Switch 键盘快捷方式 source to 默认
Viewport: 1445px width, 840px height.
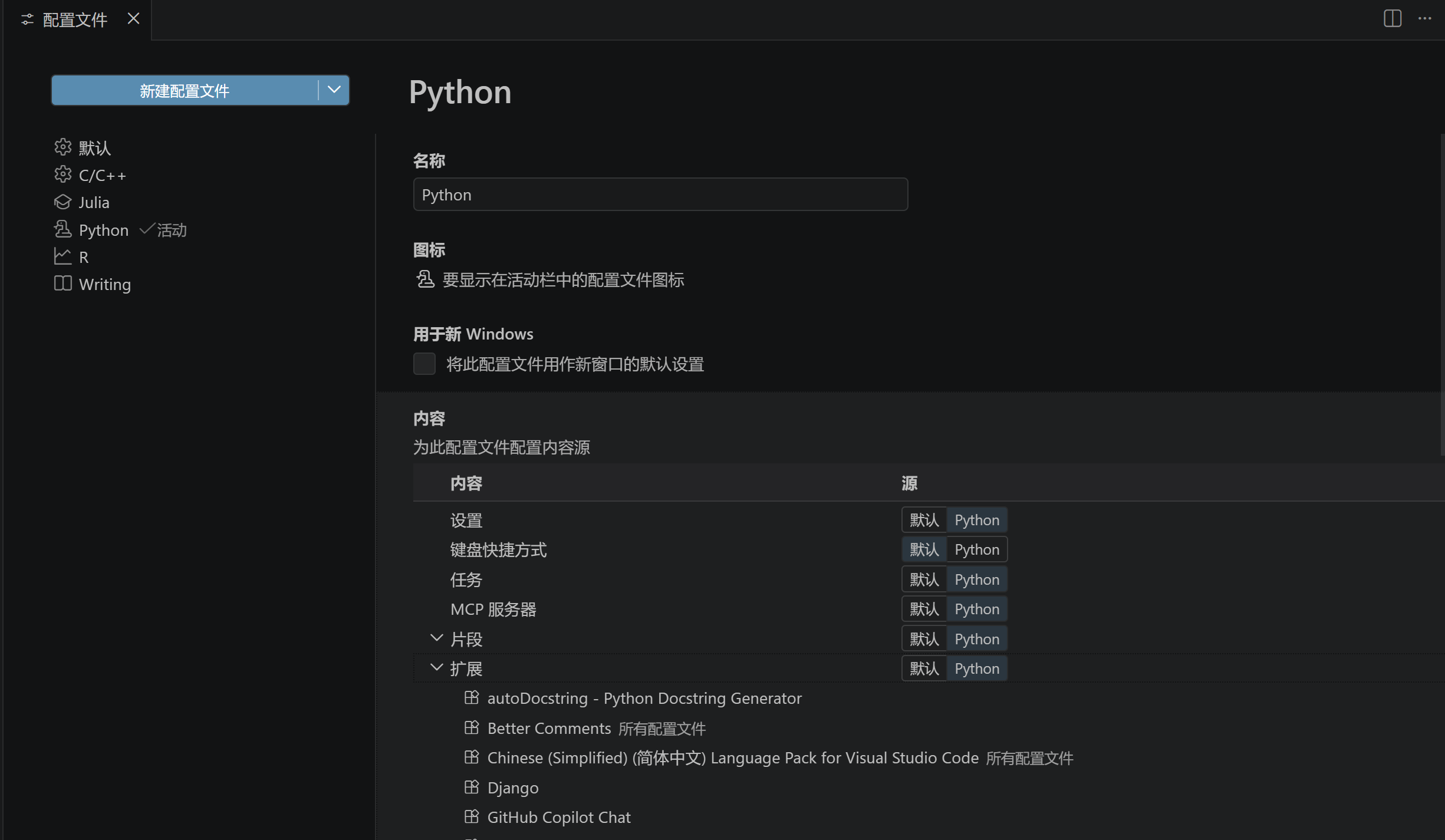(924, 549)
